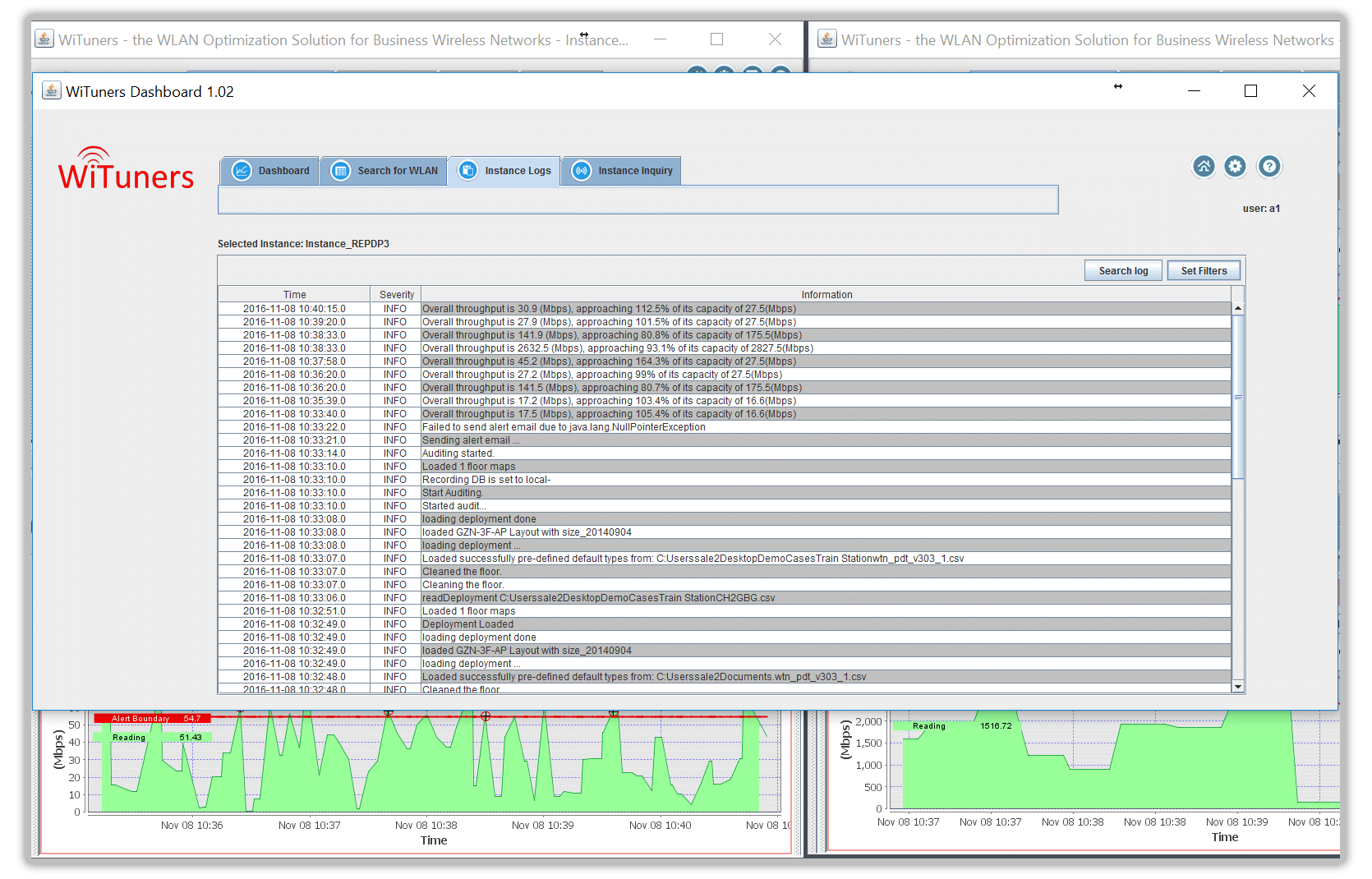Click Java icon in right background WiTuners window
Image resolution: width=1372 pixels, height=879 pixels.
[827, 39]
